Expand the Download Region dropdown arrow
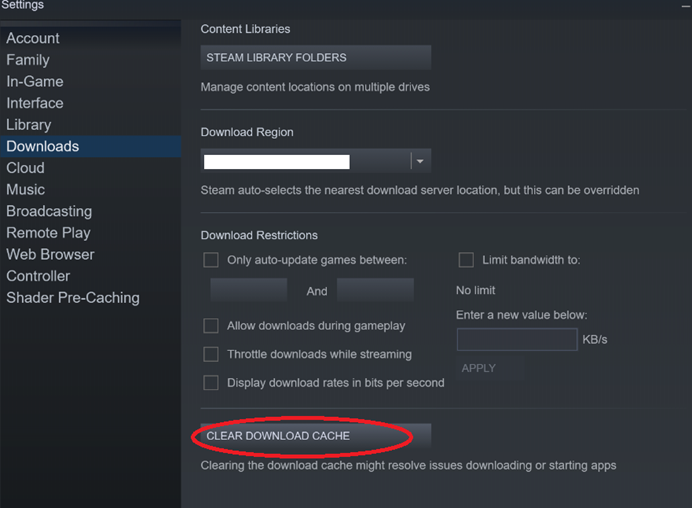This screenshot has height=508, width=692. pyautogui.click(x=420, y=161)
